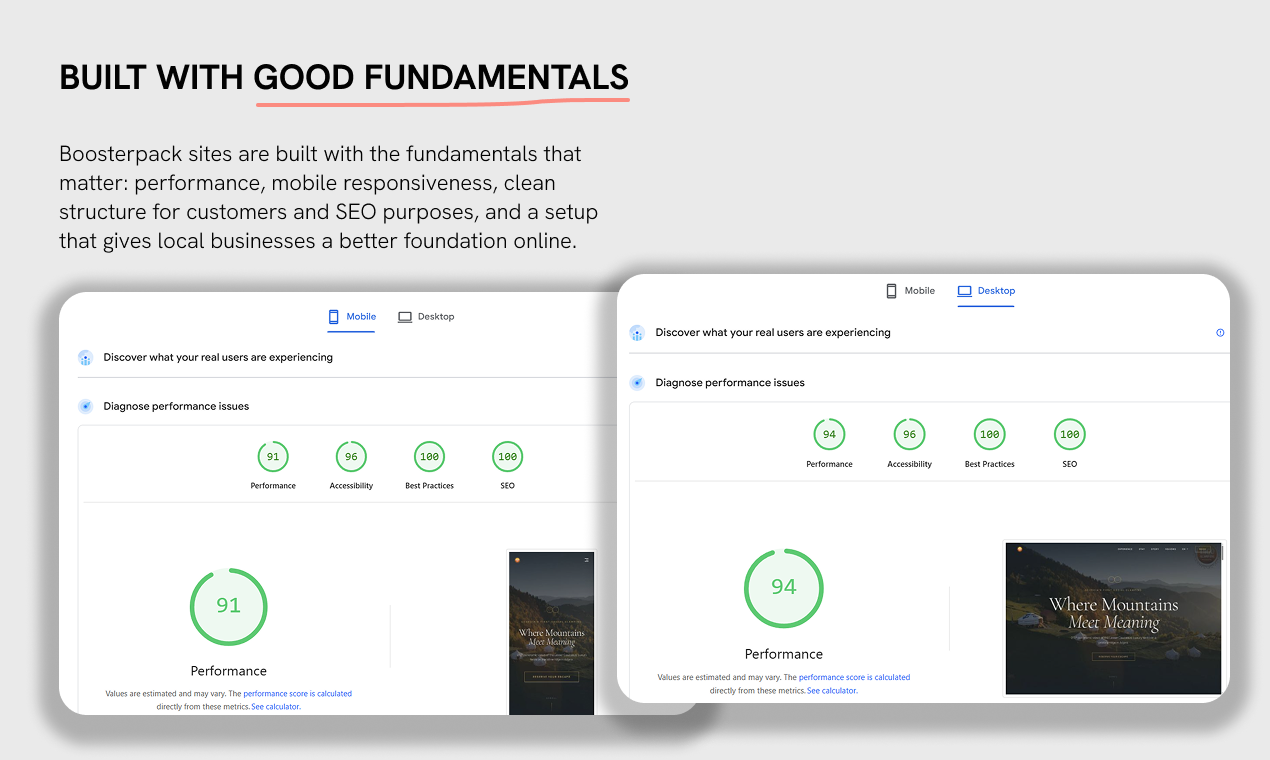Switch to the Desktop tab on the front report

pos(992,290)
